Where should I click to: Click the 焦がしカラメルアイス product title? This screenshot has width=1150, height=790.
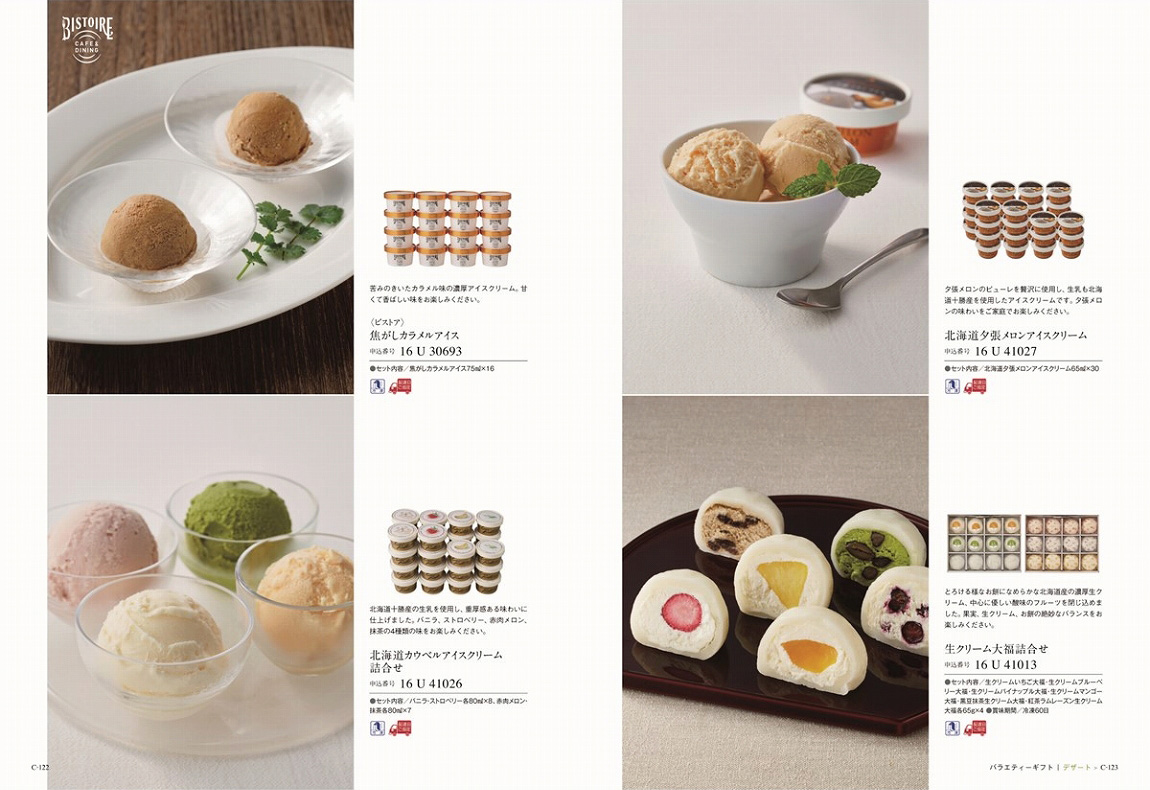point(414,335)
